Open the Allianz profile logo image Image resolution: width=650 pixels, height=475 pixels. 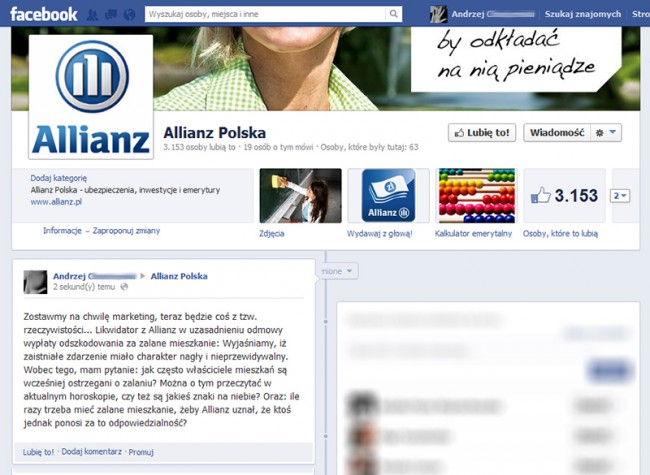coord(91,97)
